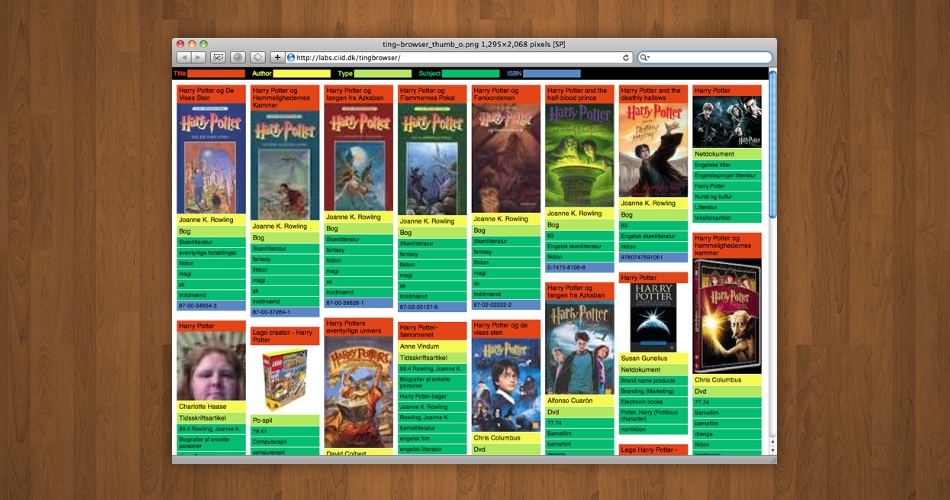This screenshot has height=500, width=950.
Task: Open the search magnifier dropdown
Action: click(645, 58)
